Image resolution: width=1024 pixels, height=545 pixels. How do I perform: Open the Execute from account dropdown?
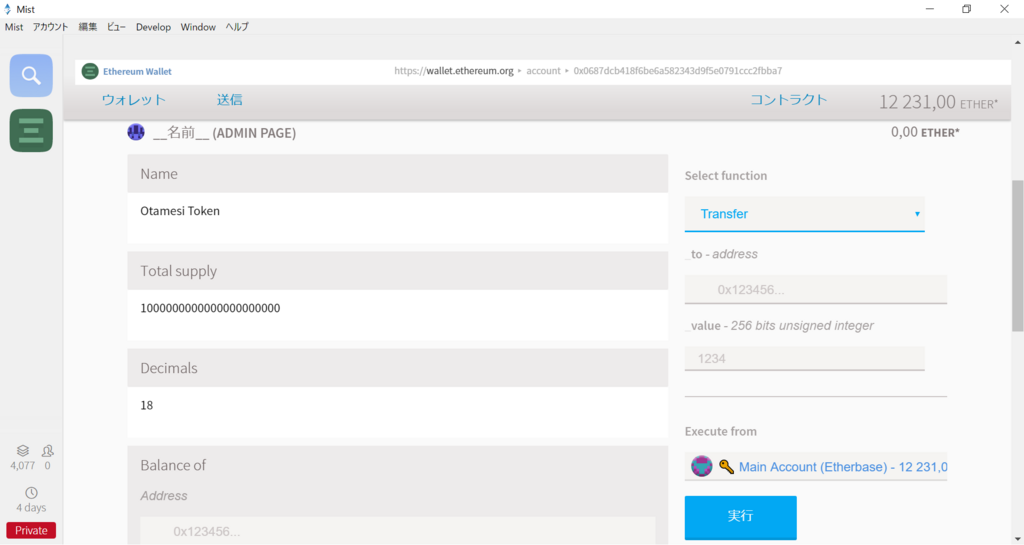816,467
